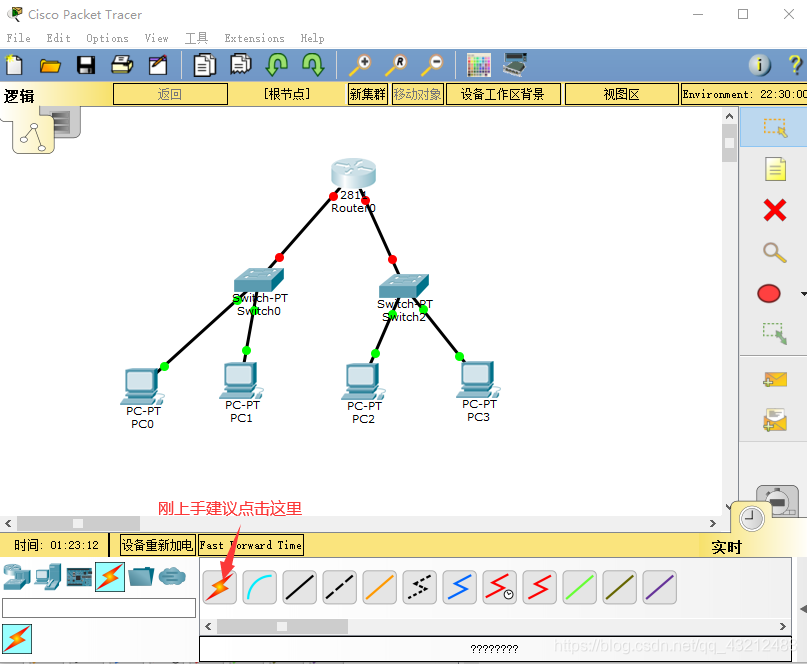The height and width of the screenshot is (664, 807).
Task: Open a file with folder icon
Action: 50,65
